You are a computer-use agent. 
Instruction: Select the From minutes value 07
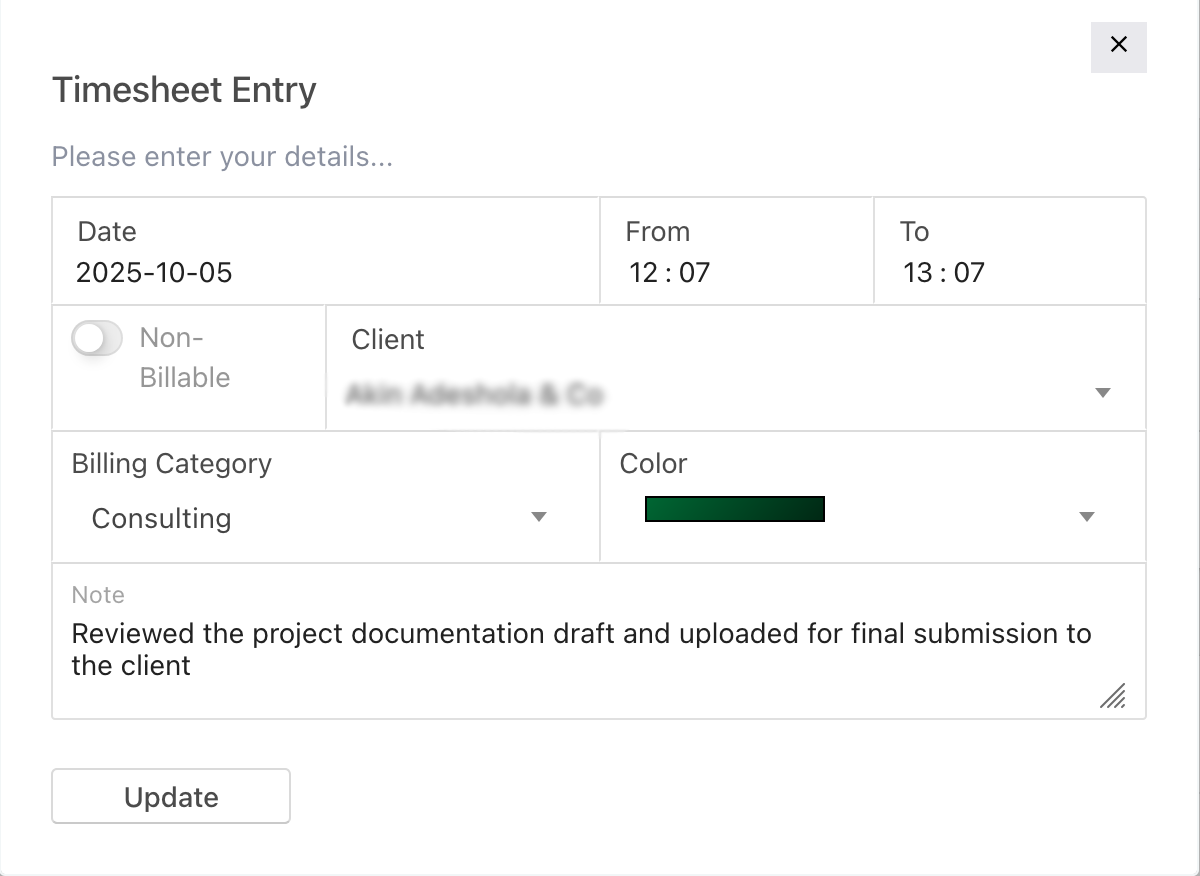tap(694, 273)
